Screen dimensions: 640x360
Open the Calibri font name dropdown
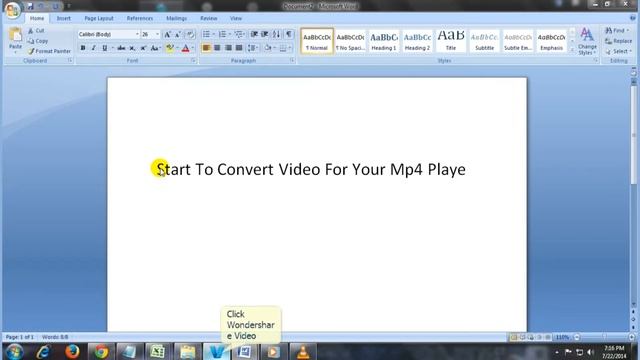tap(137, 34)
